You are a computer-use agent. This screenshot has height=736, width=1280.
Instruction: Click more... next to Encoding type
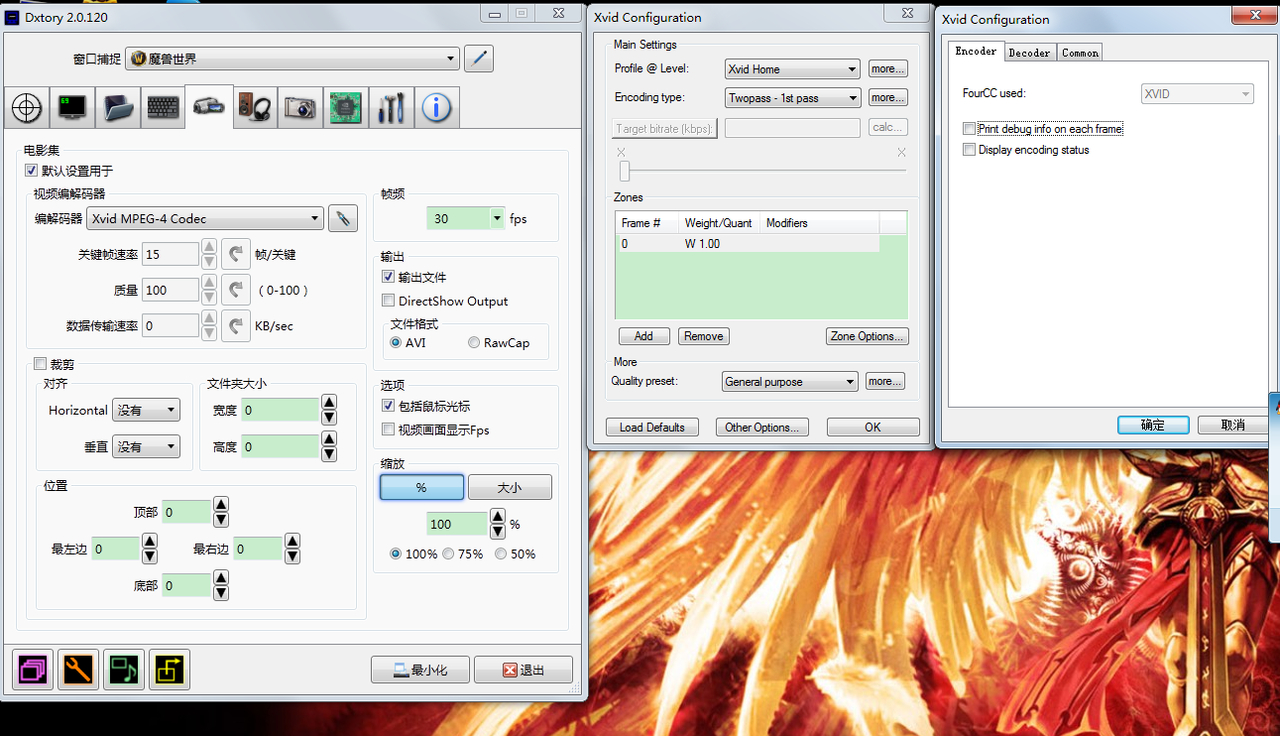tap(887, 98)
